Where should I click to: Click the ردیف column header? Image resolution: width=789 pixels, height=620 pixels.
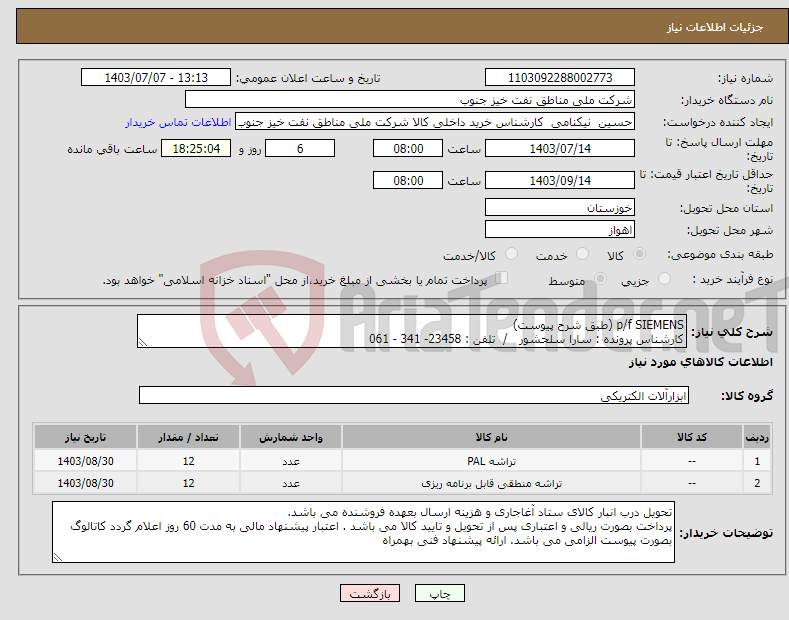click(757, 437)
